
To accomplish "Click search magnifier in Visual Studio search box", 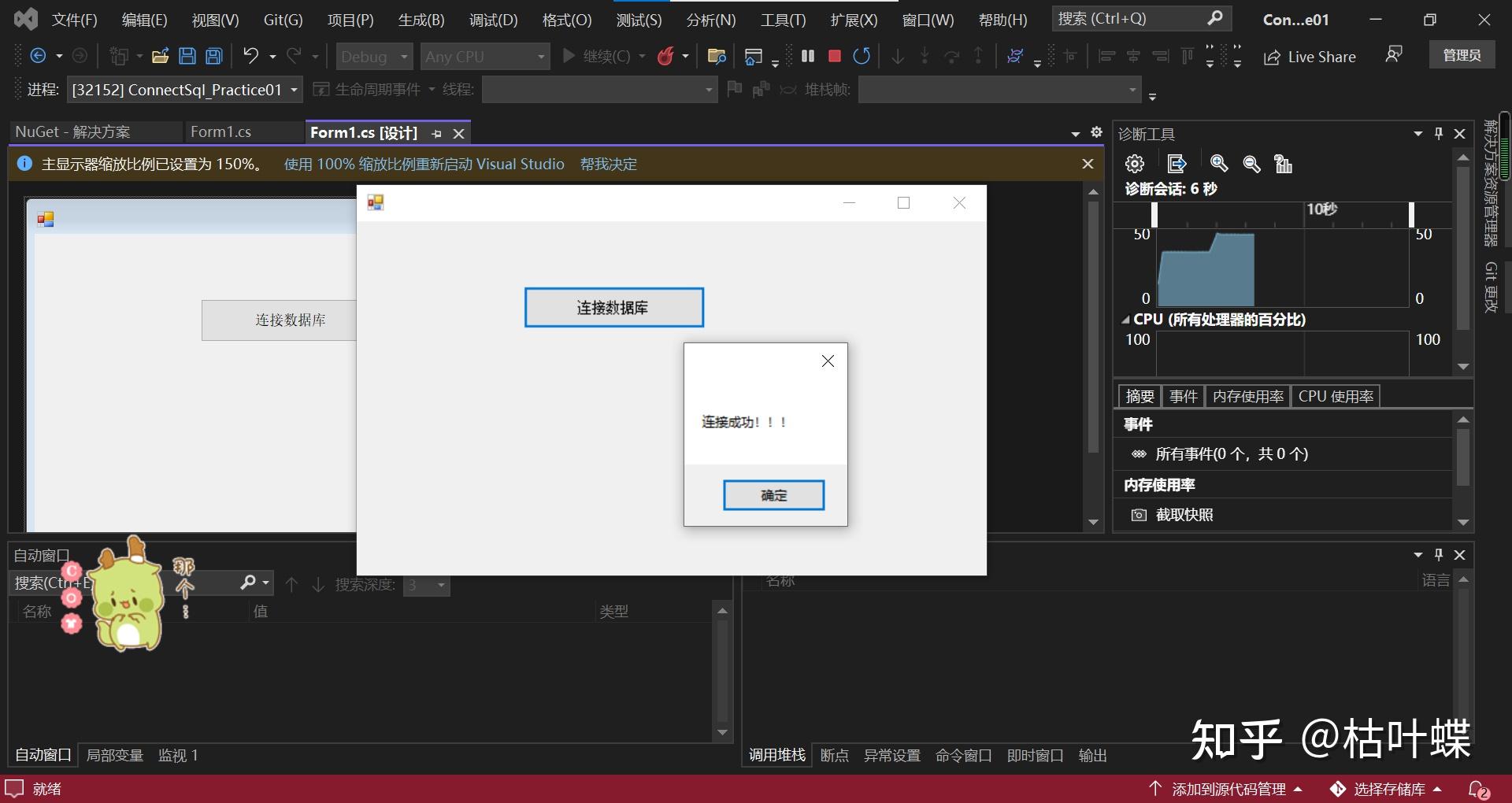I will [1215, 18].
